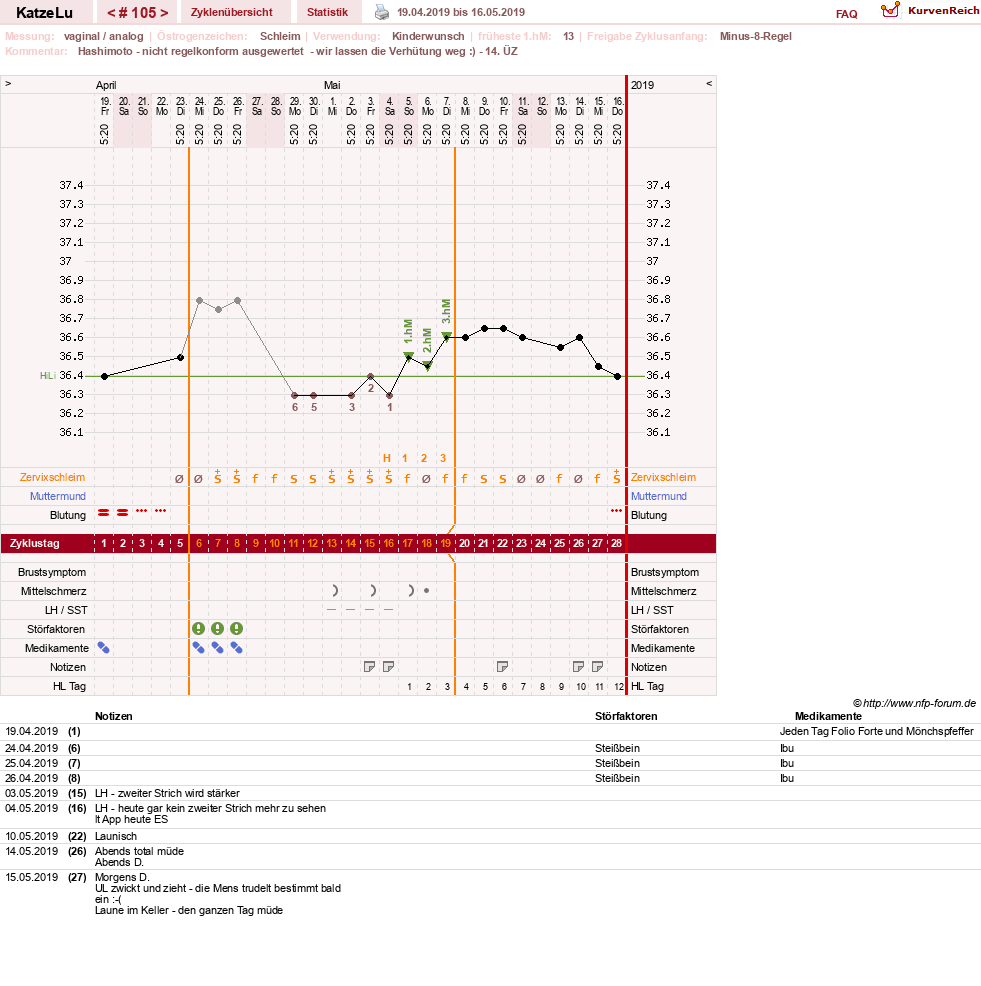Click the Medikamente pill icon on cycle day 1
Image resolution: width=981 pixels, height=986 pixels.
tap(104, 648)
